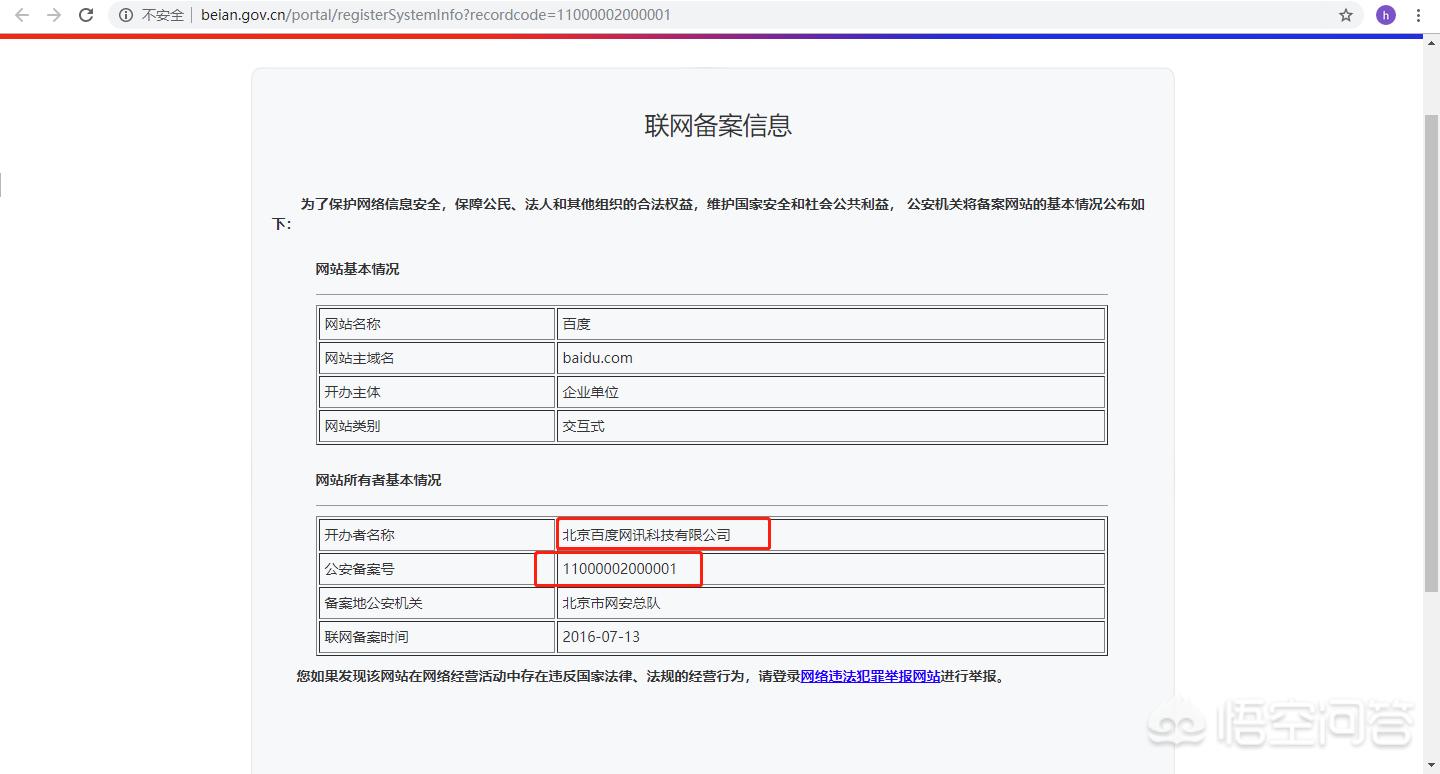1440x774 pixels.
Task: Select the date 2016-07-13 cell
Action: pyautogui.click(x=831, y=637)
